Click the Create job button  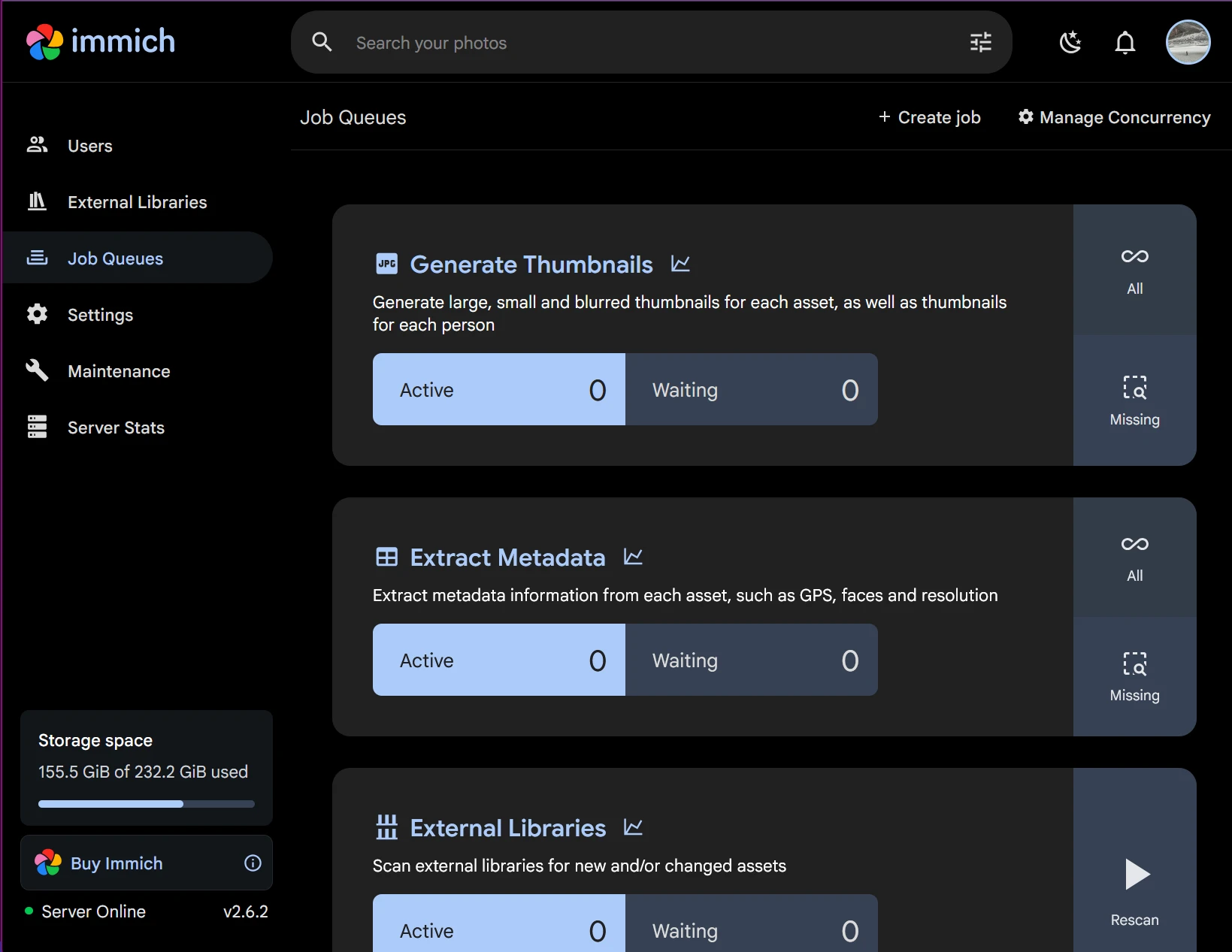click(x=930, y=117)
